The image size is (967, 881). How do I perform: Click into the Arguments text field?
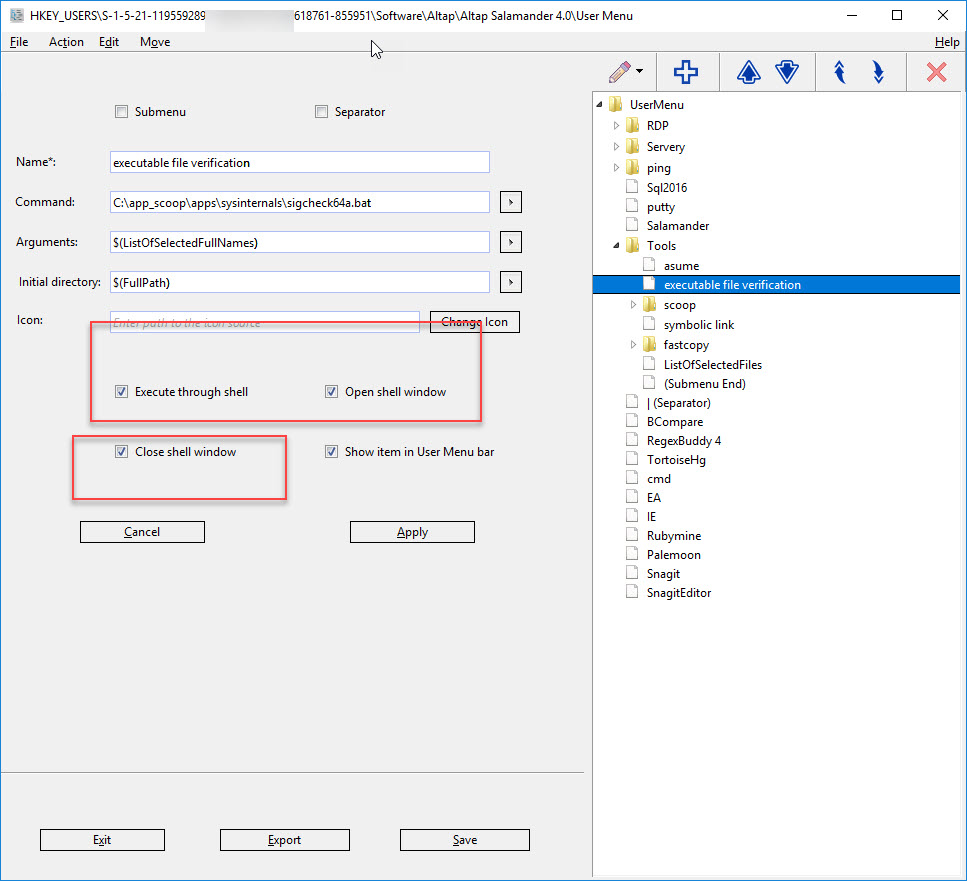300,242
